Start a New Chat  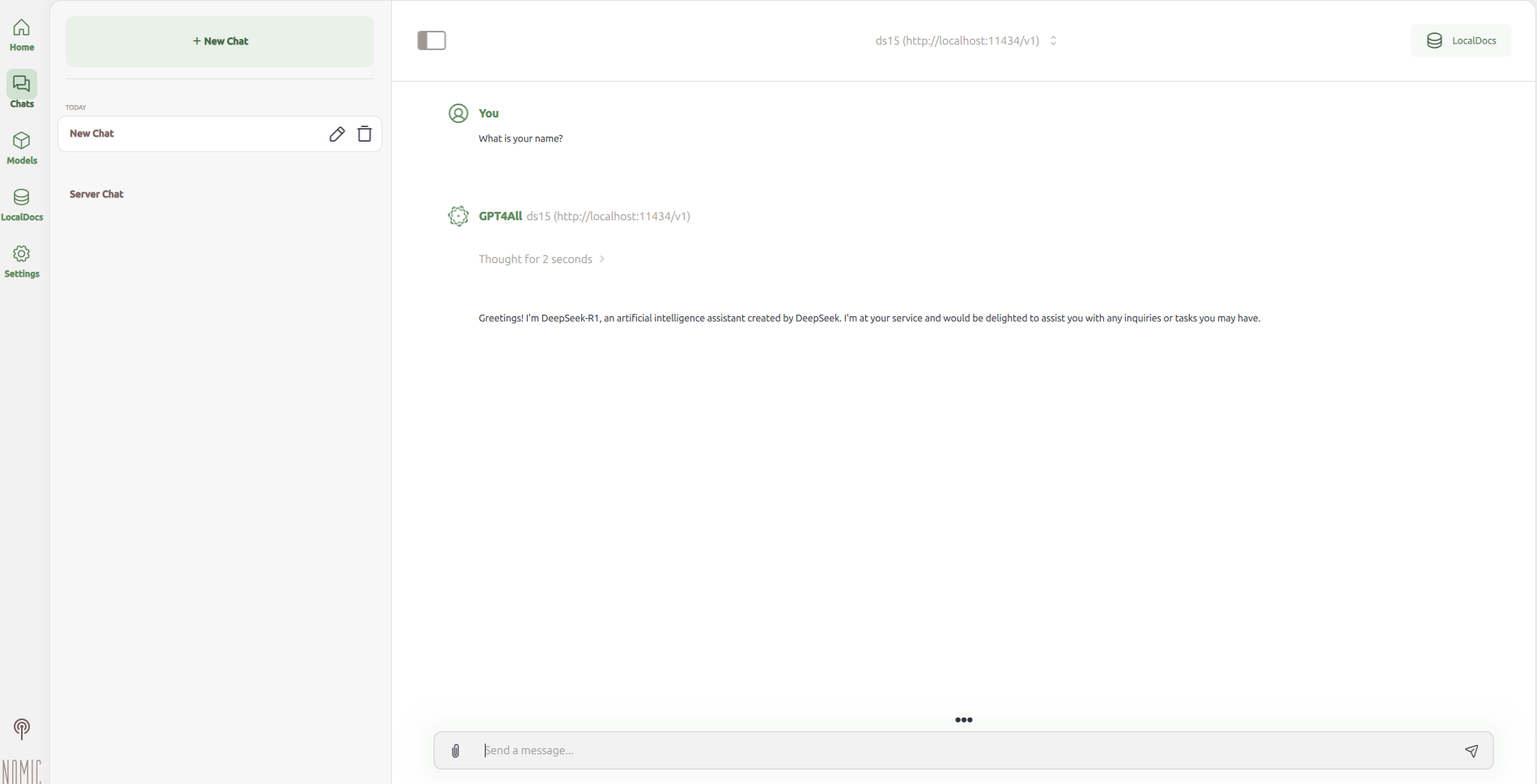coord(220,41)
